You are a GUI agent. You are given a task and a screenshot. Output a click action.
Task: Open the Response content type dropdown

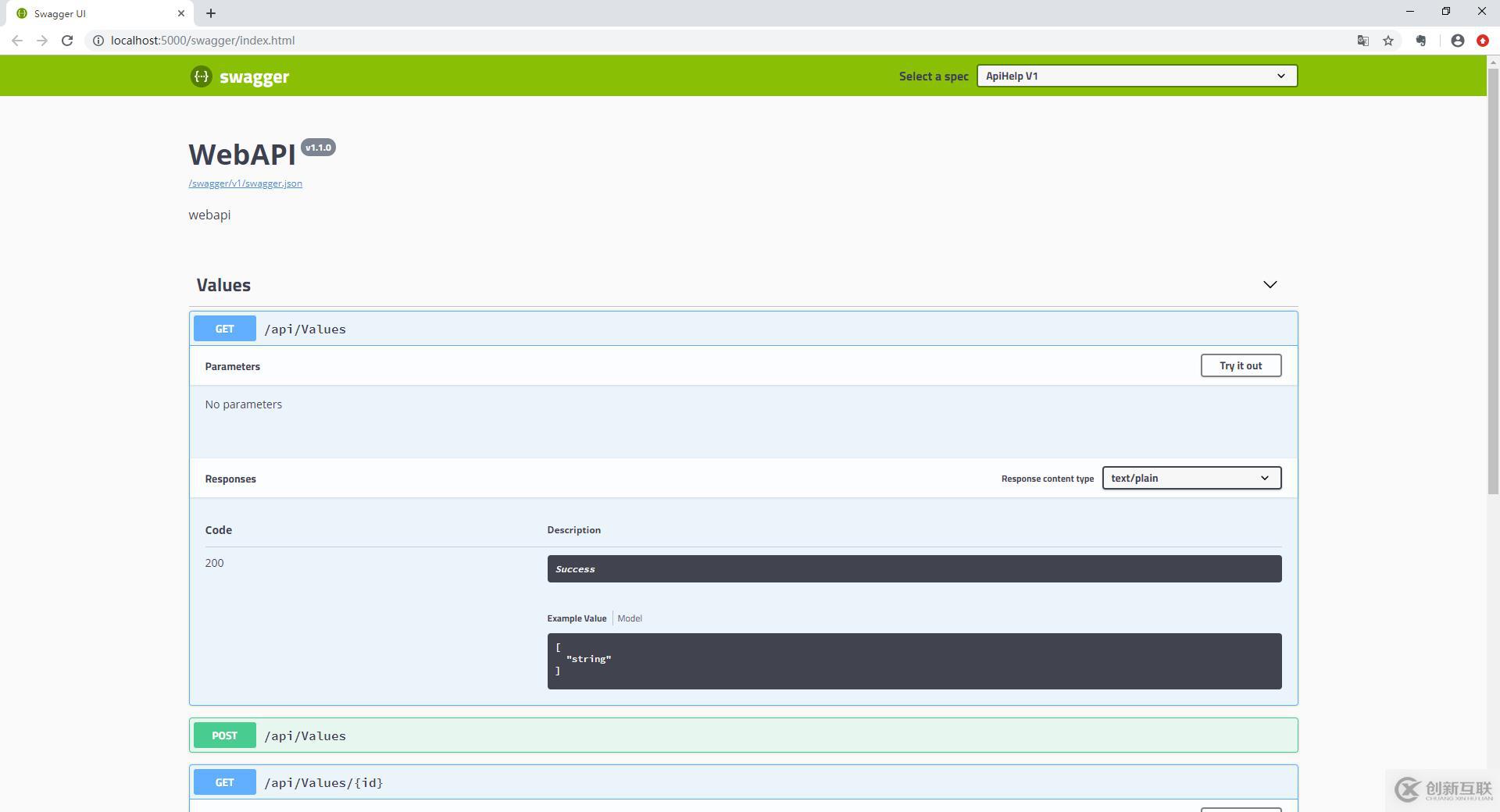1191,478
